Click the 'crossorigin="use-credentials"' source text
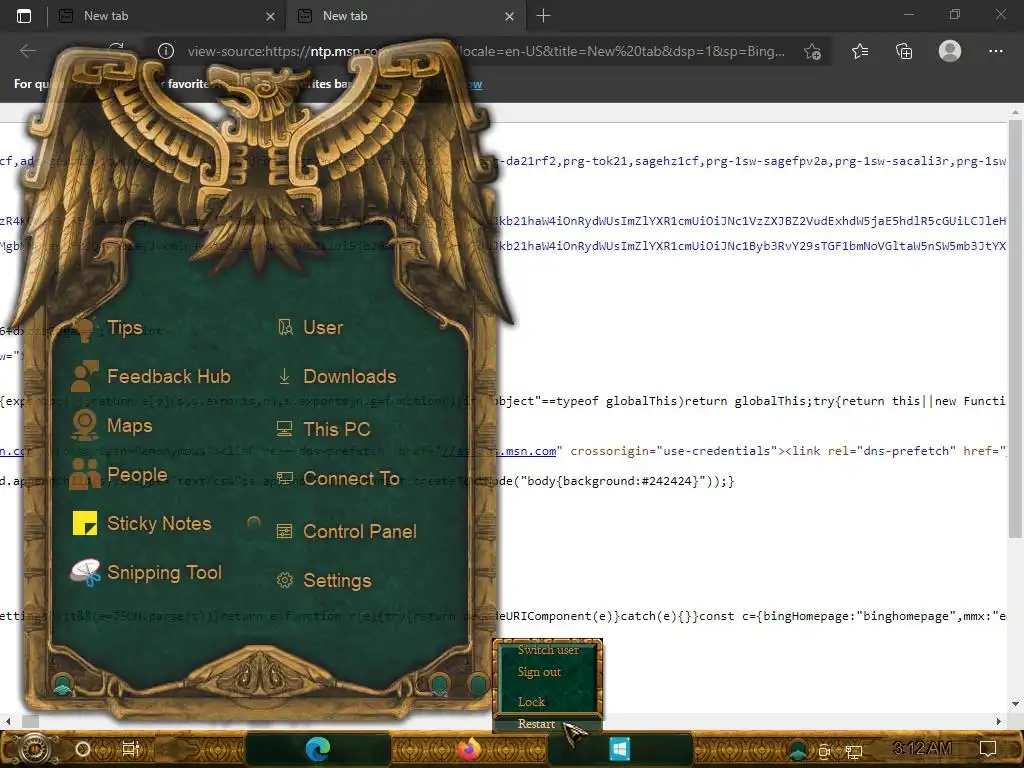Image resolution: width=1024 pixels, height=768 pixels. [670, 451]
